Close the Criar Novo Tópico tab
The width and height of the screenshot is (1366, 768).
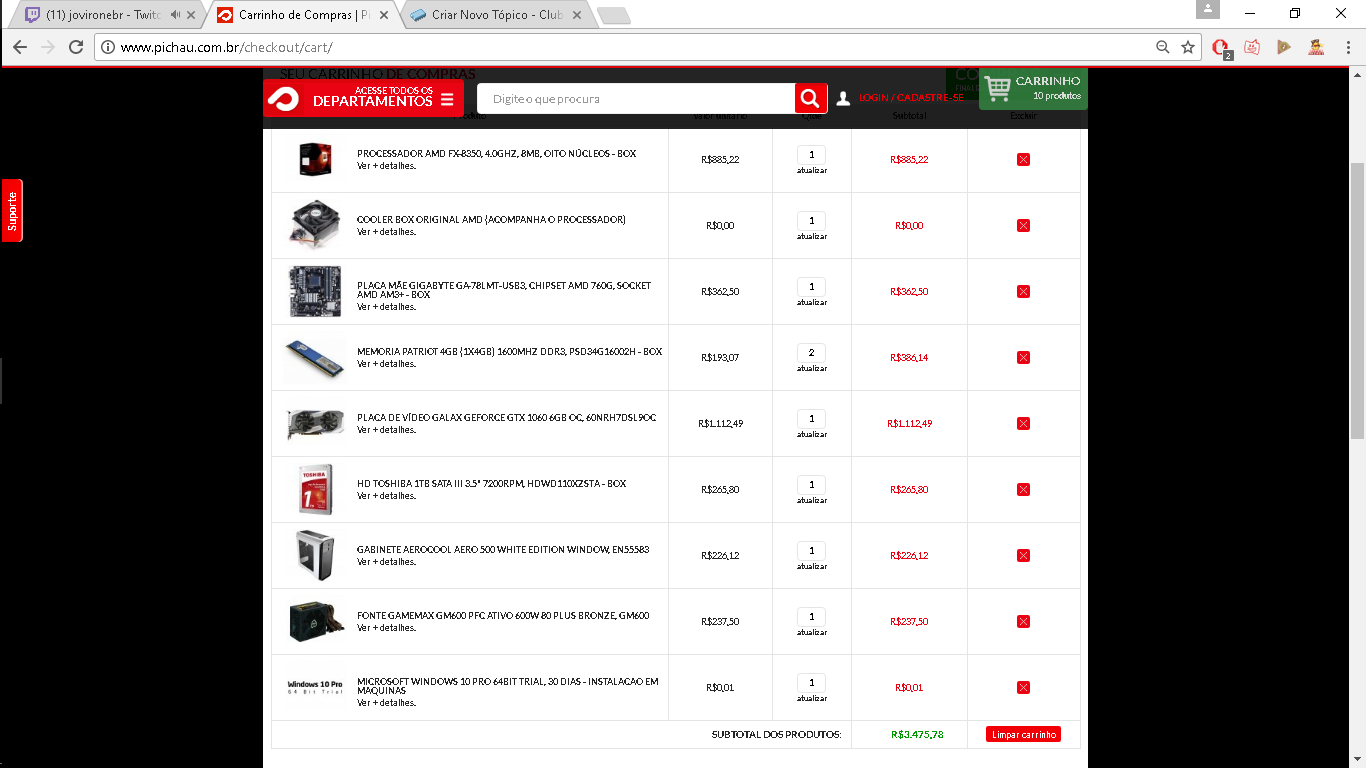pos(577,15)
